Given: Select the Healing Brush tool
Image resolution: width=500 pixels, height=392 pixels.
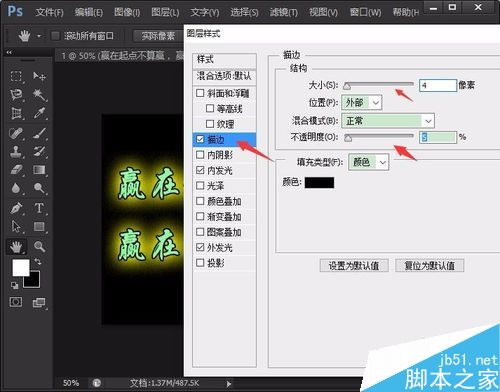Looking at the screenshot, I should pyautogui.click(x=16, y=133).
